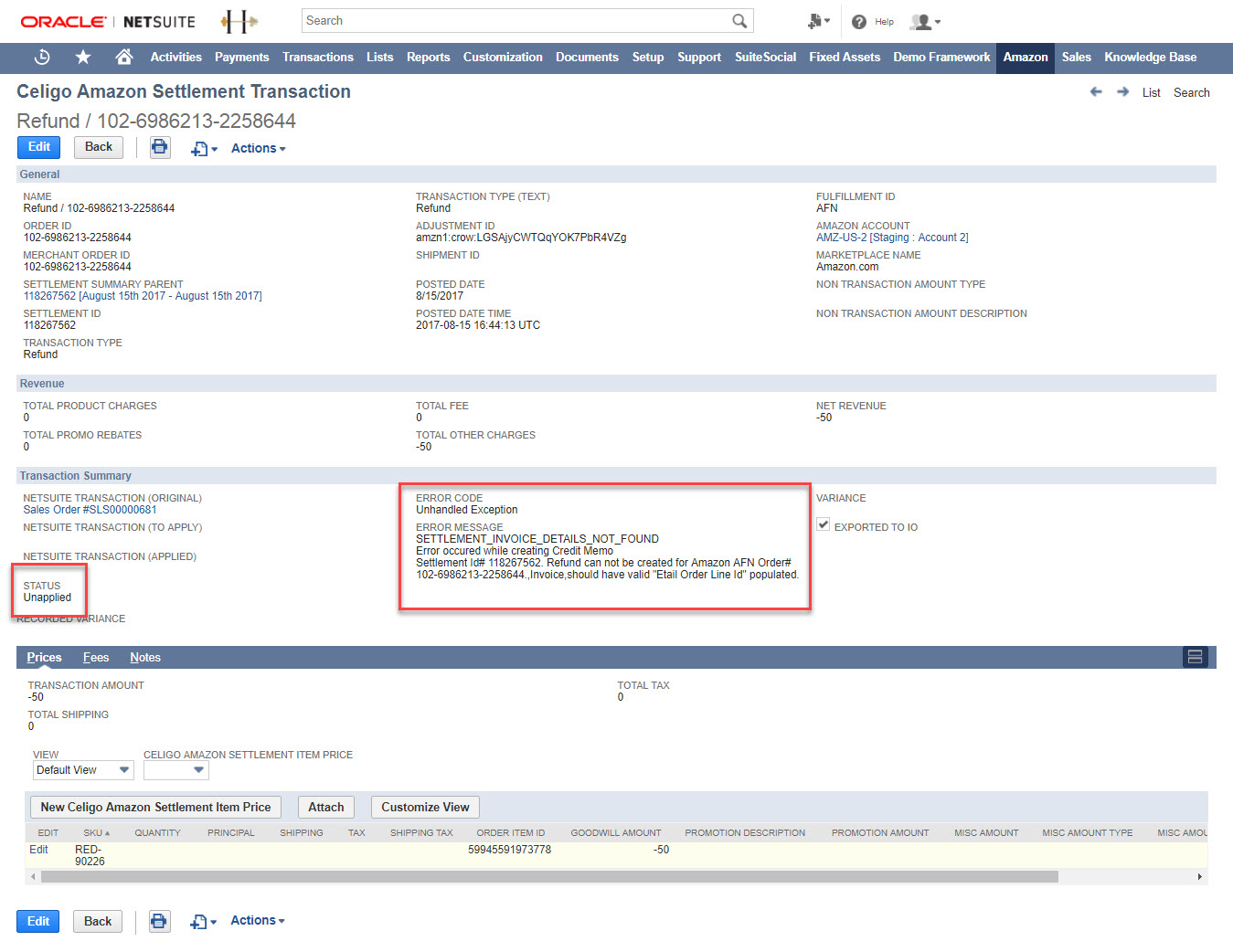
Task: Open the Fixed Assets menu
Action: point(845,57)
